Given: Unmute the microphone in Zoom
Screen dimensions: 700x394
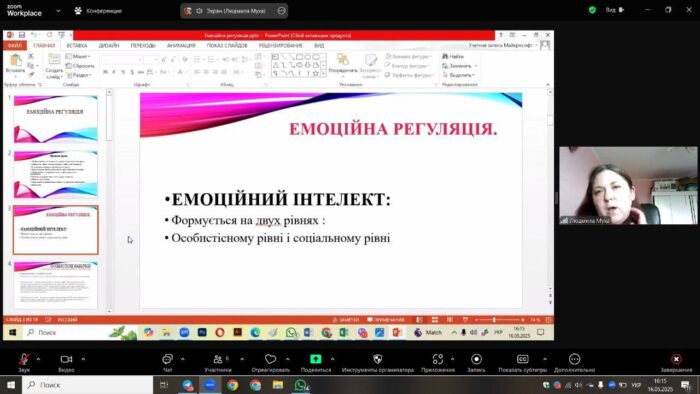Looking at the screenshot, I should pos(24,359).
